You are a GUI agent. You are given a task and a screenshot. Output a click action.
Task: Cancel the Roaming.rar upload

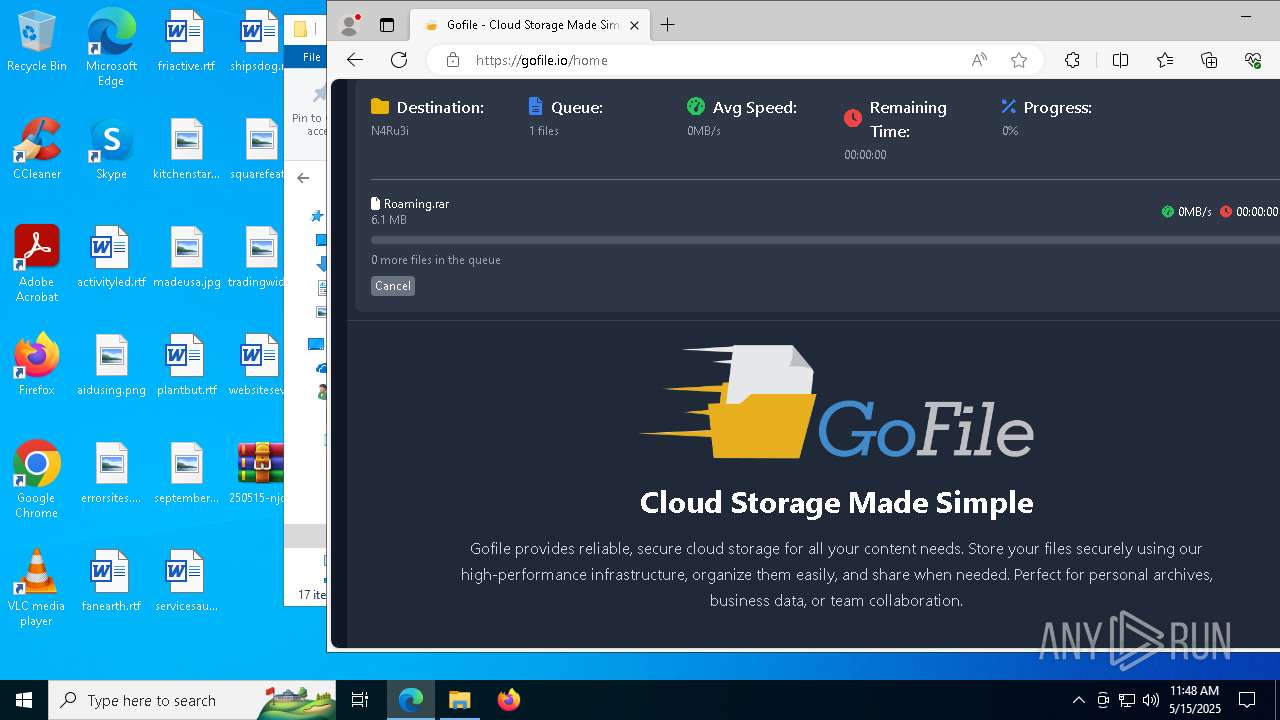pos(393,286)
